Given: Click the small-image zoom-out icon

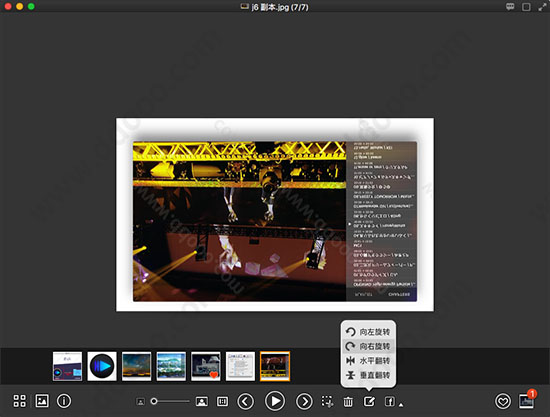Looking at the screenshot, I should 140,402.
